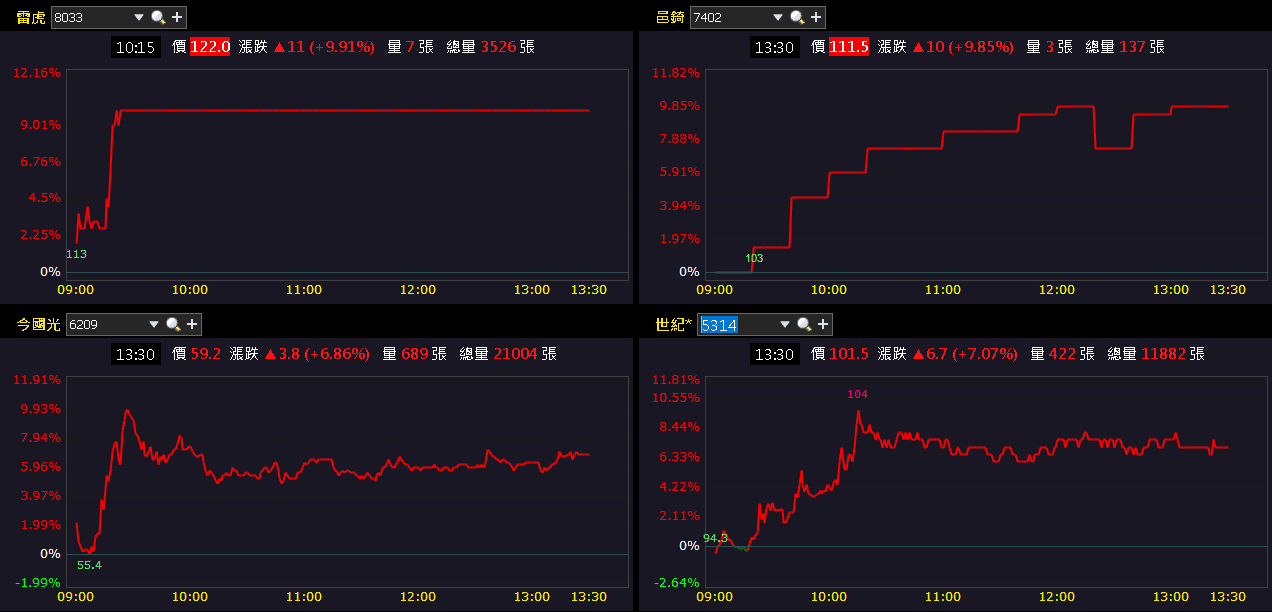Click the plus icon beside code 7402
Screen dimensions: 1272x612
[x=816, y=17]
